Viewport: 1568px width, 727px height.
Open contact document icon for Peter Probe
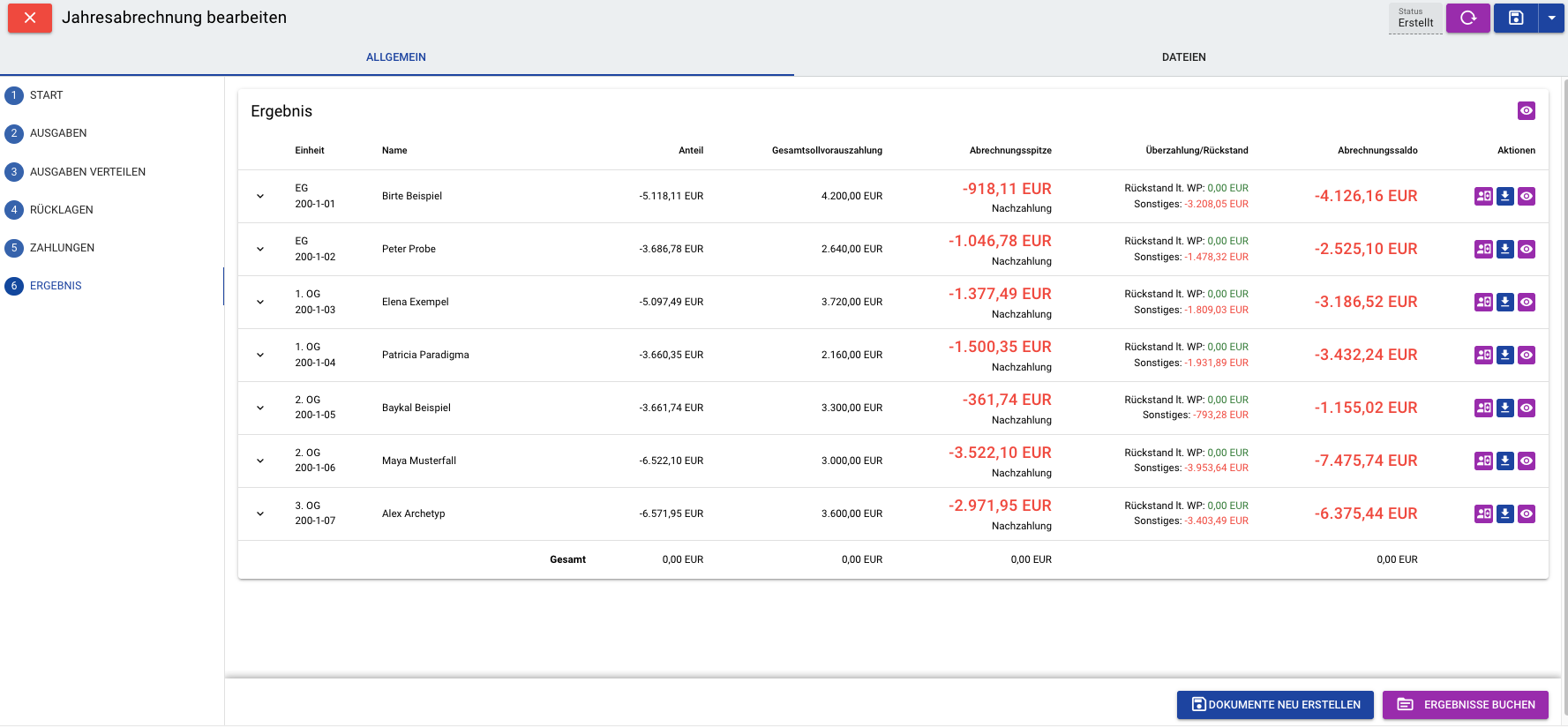[x=1484, y=249]
